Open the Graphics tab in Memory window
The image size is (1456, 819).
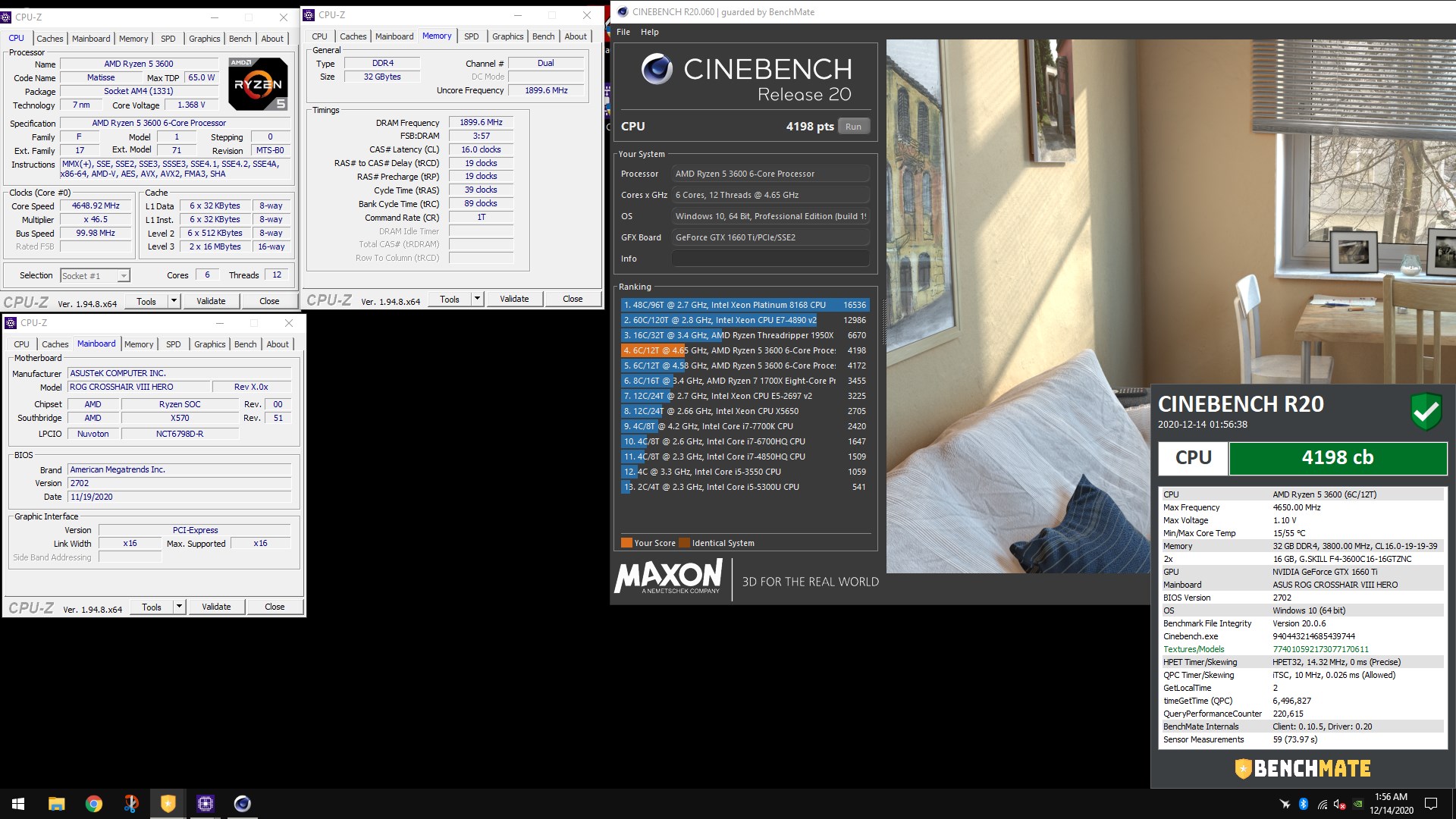[x=507, y=36]
